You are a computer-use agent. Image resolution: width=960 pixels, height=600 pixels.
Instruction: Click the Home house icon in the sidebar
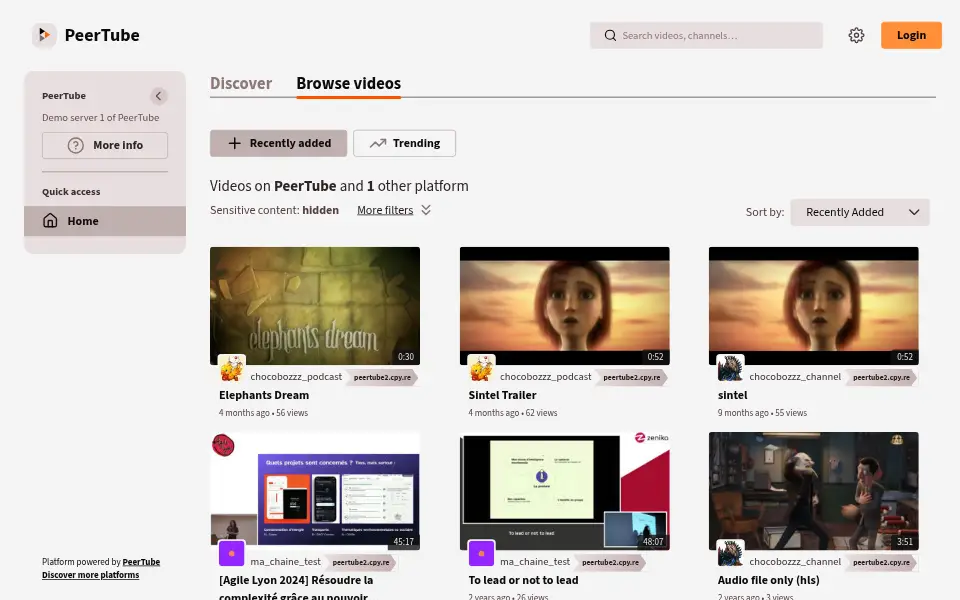(x=50, y=221)
